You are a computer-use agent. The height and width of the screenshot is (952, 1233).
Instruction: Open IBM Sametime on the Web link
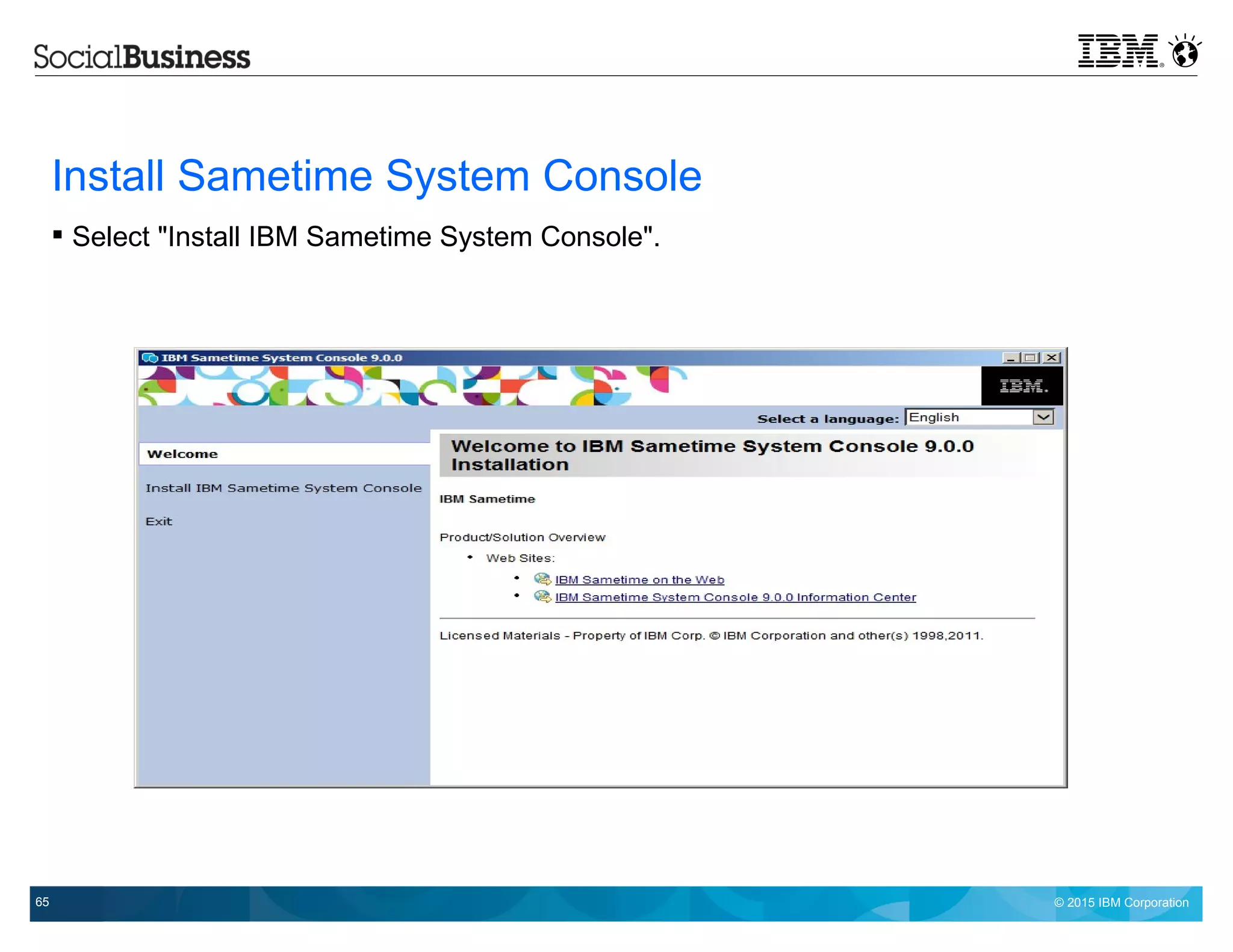pos(639,580)
